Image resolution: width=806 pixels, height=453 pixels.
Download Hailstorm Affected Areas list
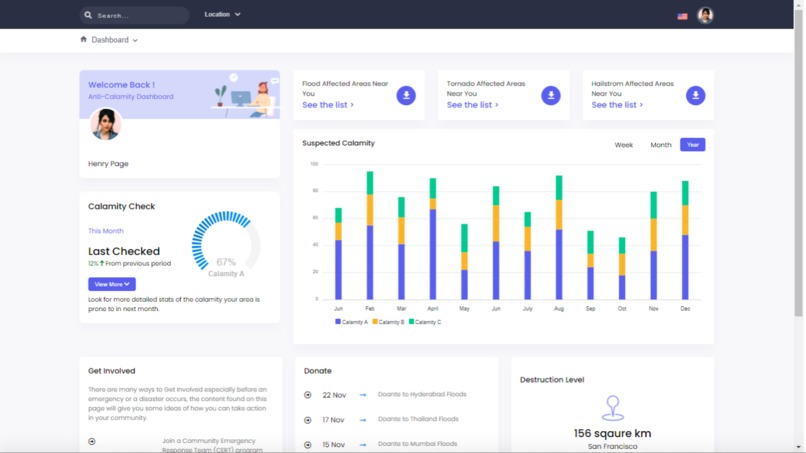(x=695, y=95)
